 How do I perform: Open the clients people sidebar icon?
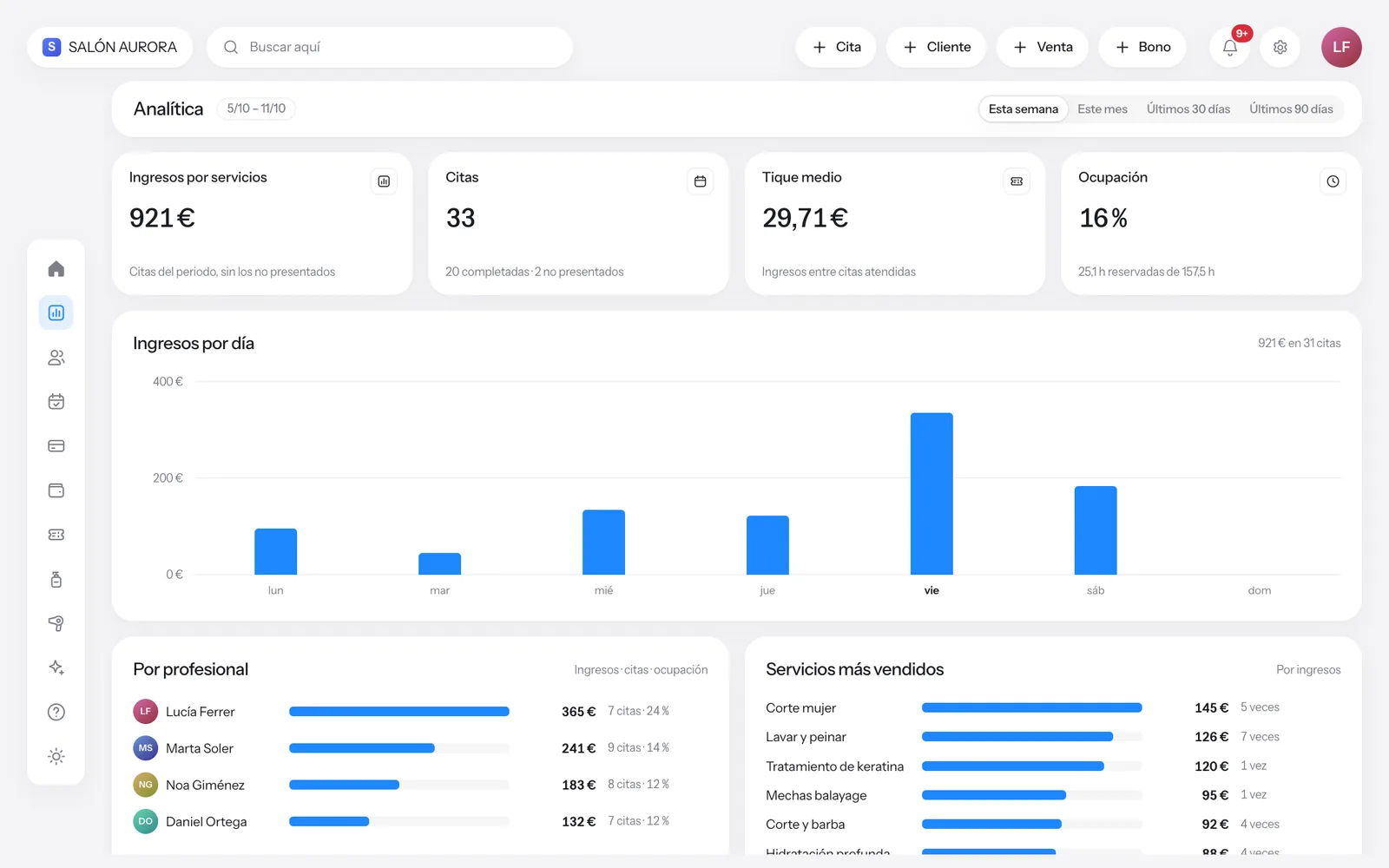pos(56,358)
